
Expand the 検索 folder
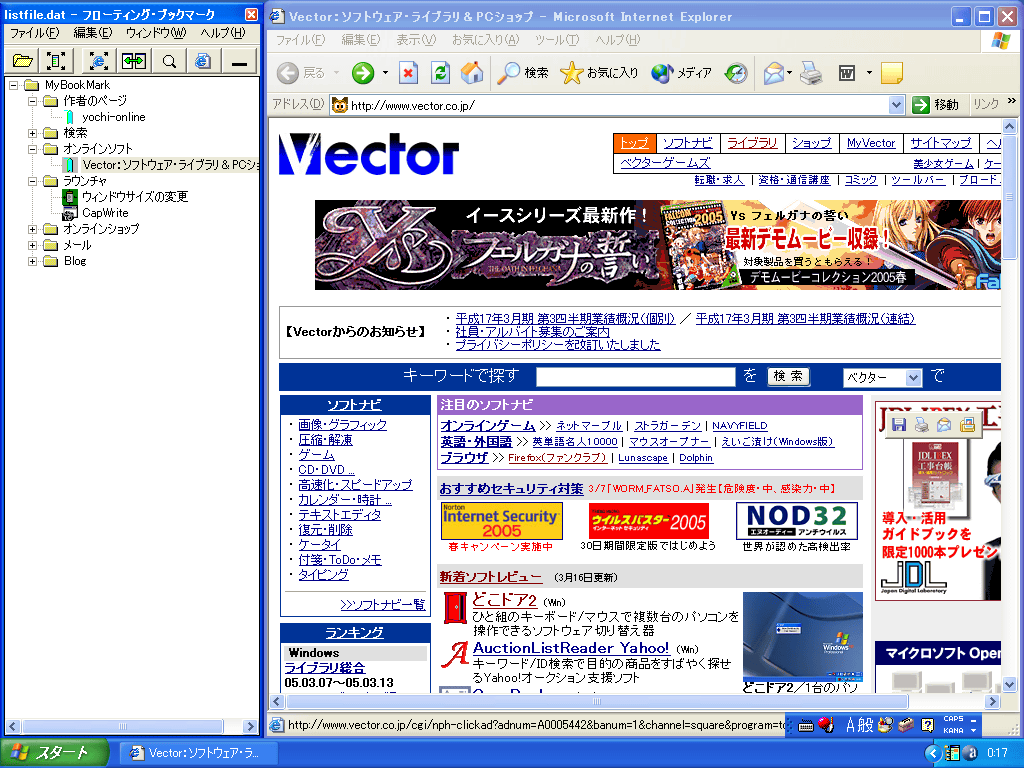[x=32, y=133]
